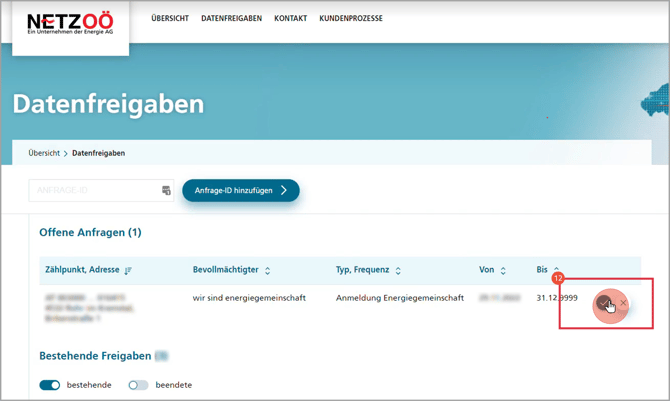The width and height of the screenshot is (670, 401).
Task: Click the filter icon beside Zählpunkt, Adresse
Action: tap(128, 271)
